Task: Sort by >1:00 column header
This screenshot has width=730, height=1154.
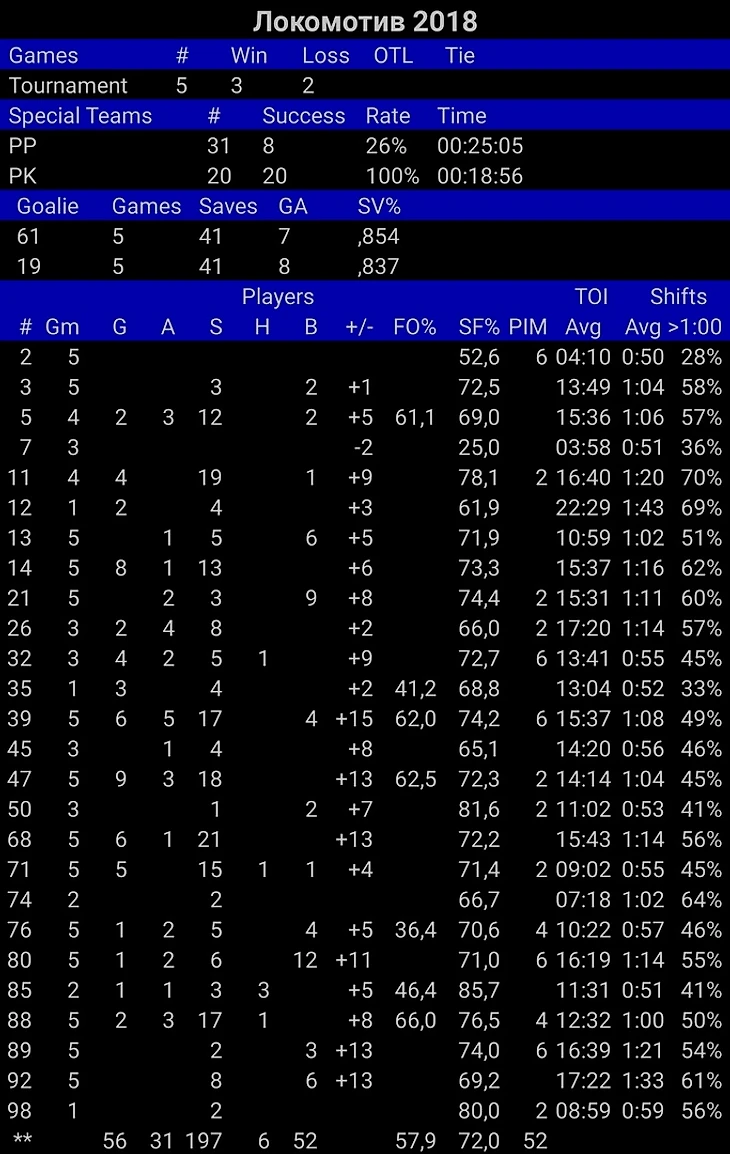Action: [694, 327]
